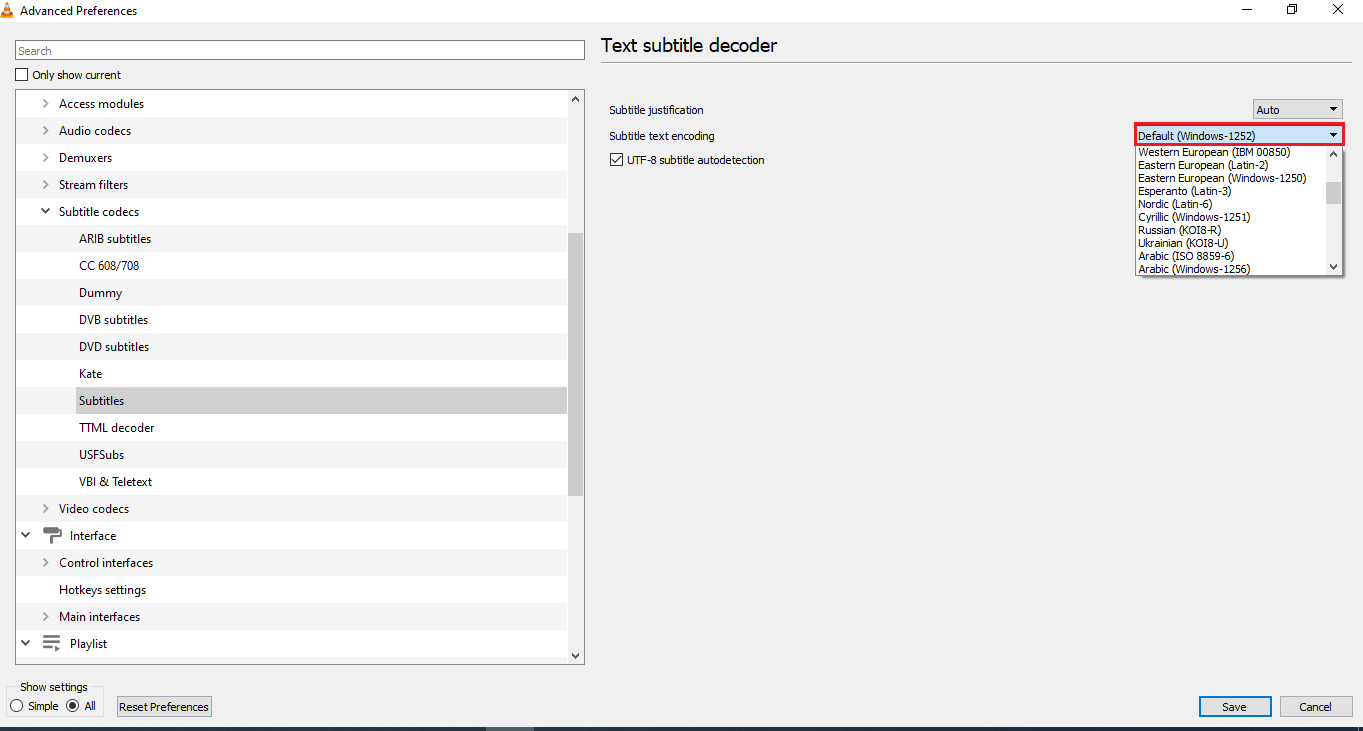Collapse the Interface section chevron
This screenshot has width=1363, height=731.
[25, 536]
